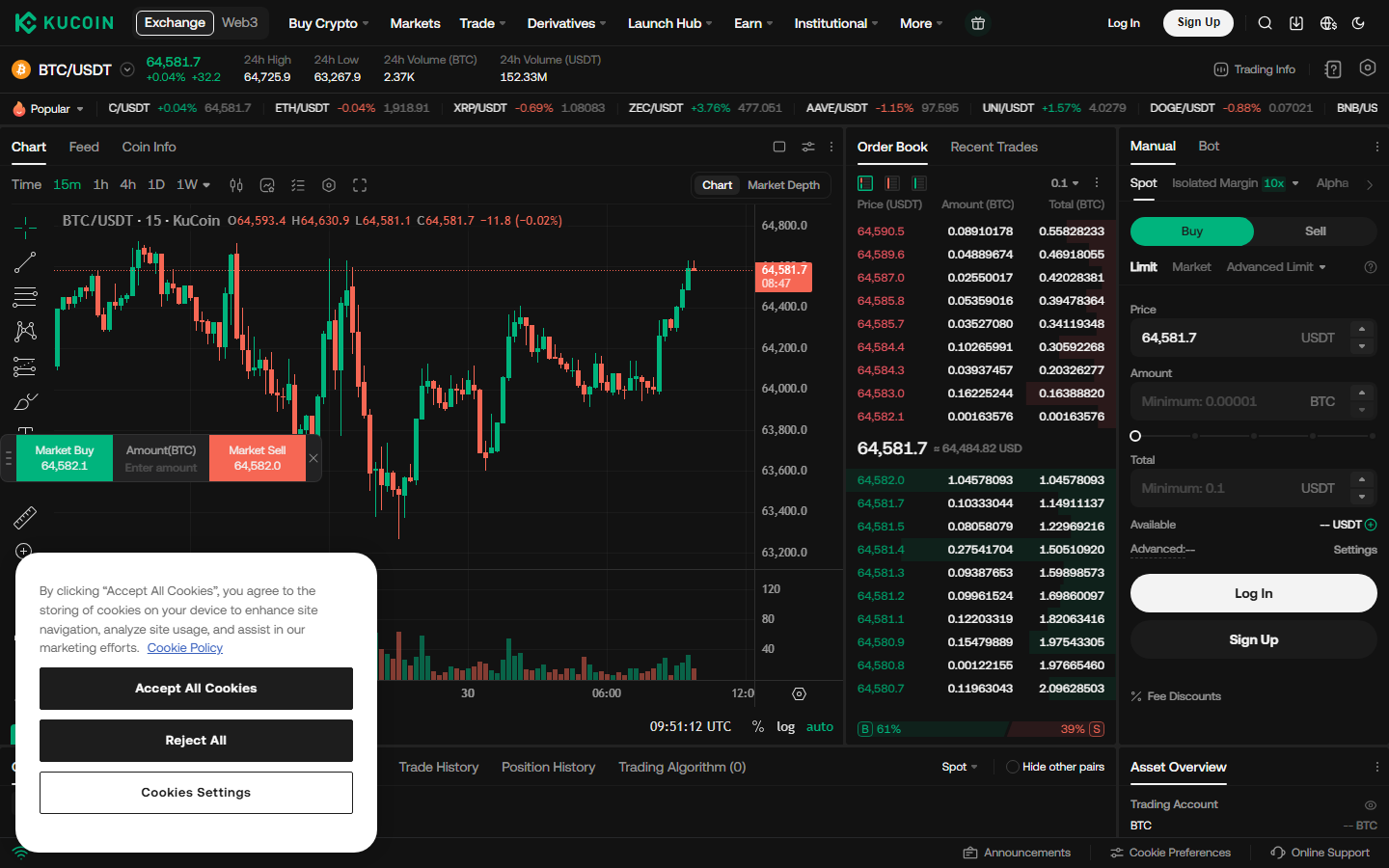
Task: Click the app download icon
Action: click(x=1296, y=23)
